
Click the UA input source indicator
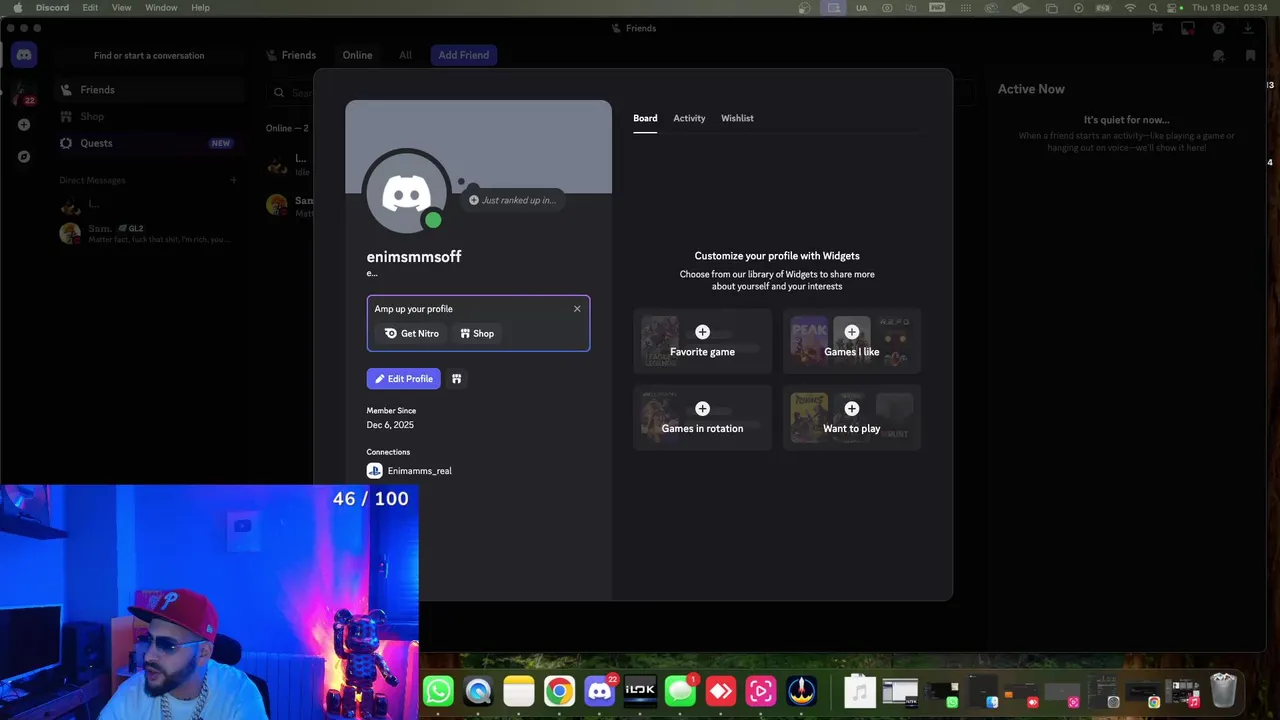coord(861,7)
